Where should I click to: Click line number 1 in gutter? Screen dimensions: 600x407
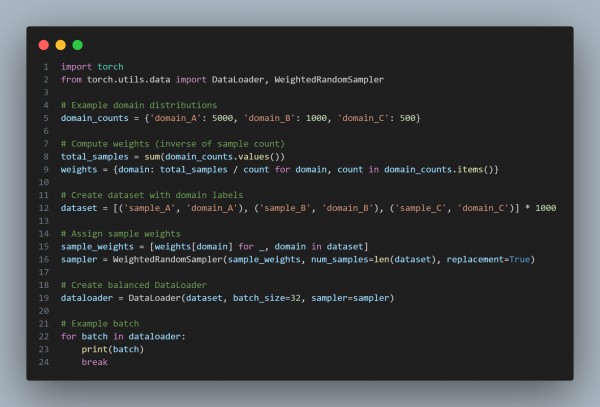click(46, 67)
